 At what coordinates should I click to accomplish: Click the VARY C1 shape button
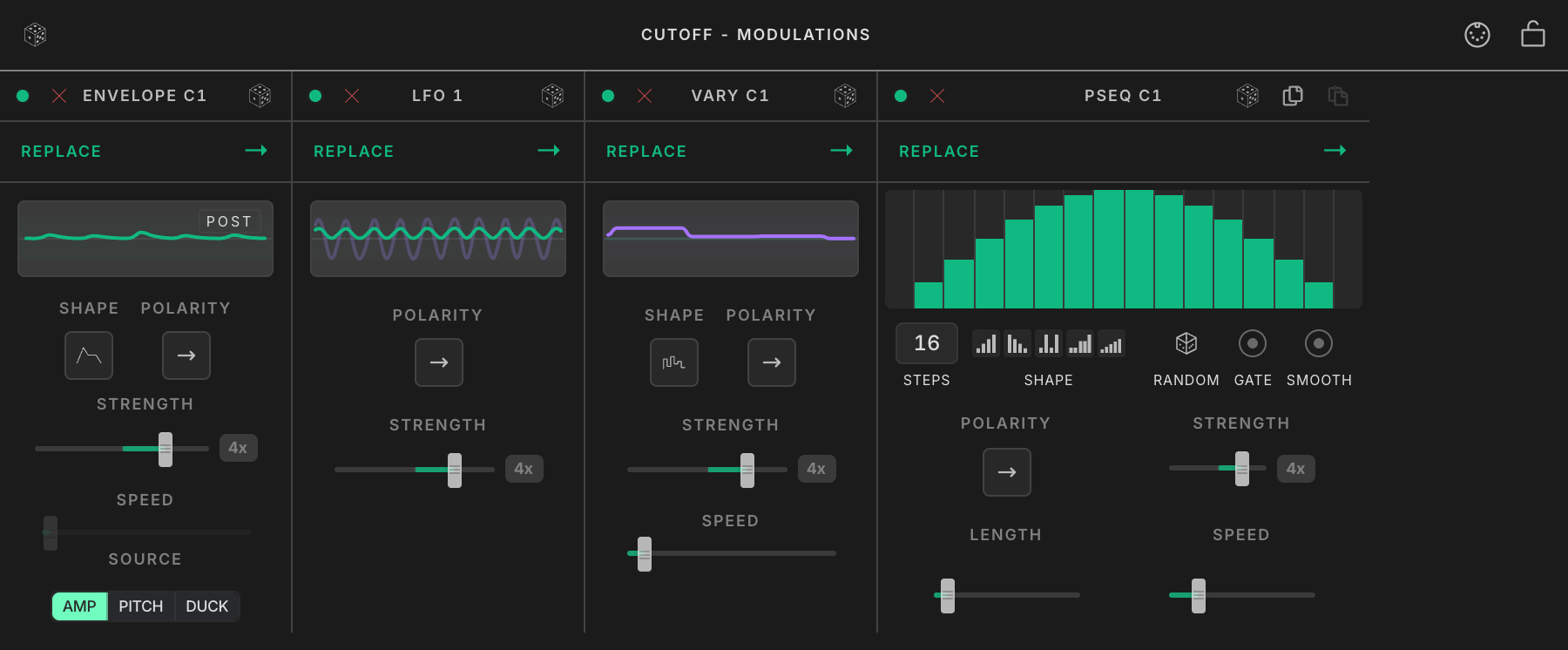pyautogui.click(x=674, y=362)
